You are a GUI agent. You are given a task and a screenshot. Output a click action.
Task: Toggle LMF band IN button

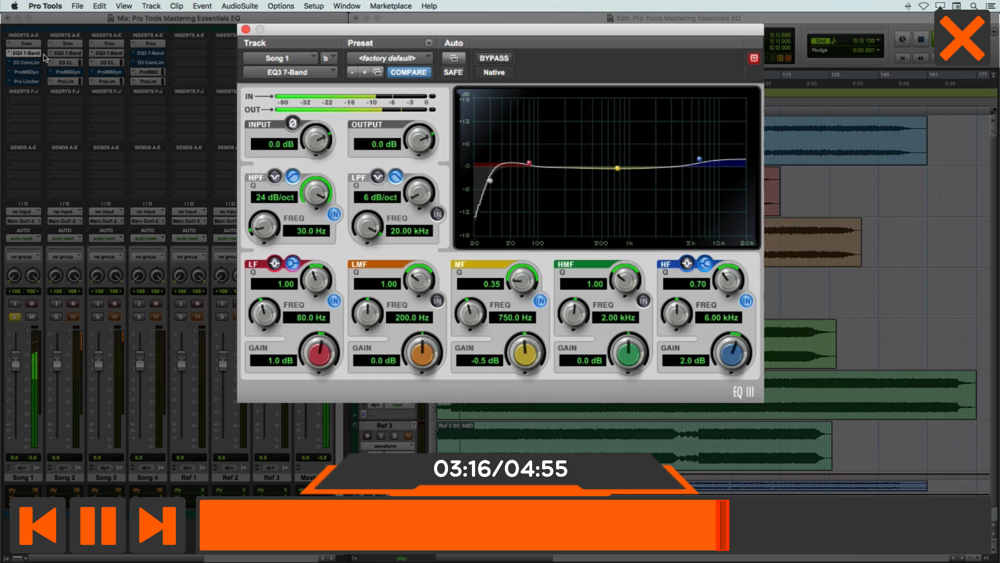(437, 300)
